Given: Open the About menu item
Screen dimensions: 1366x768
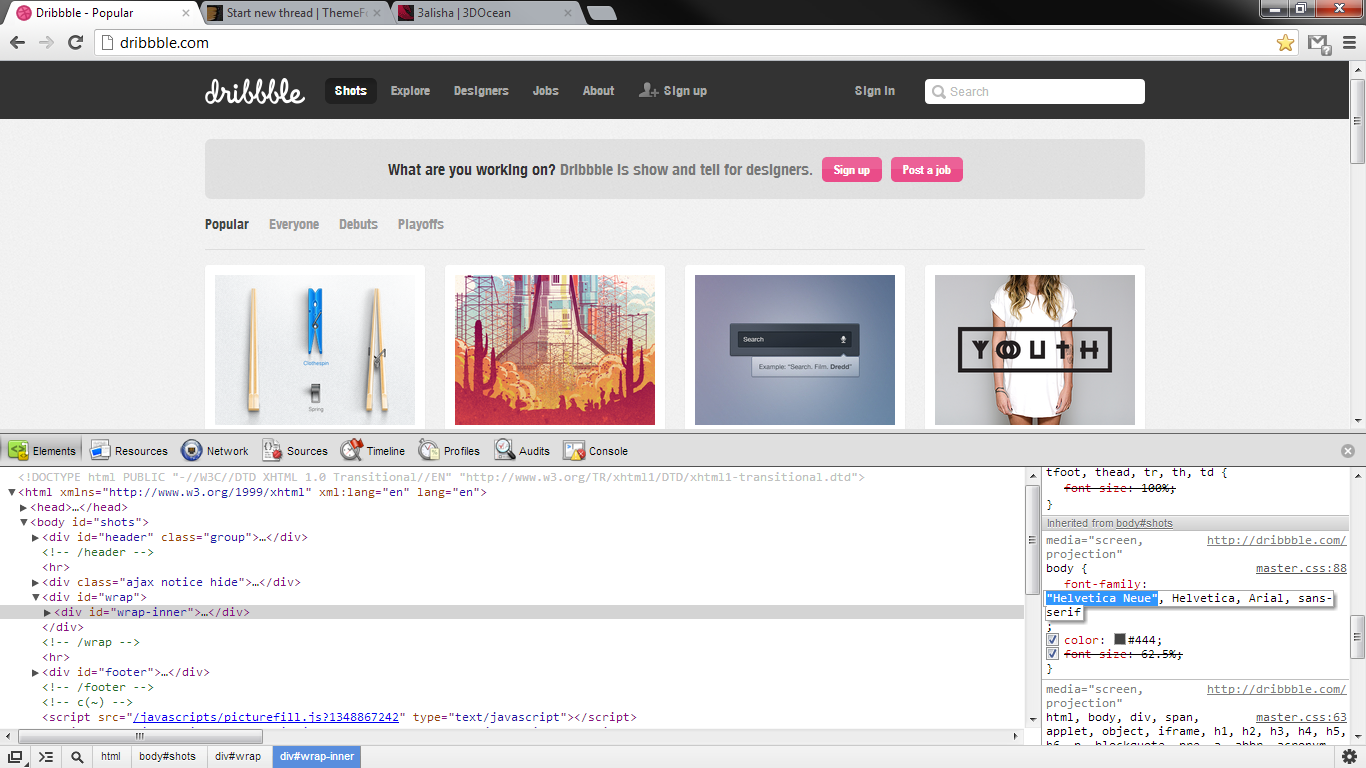Looking at the screenshot, I should click(598, 91).
